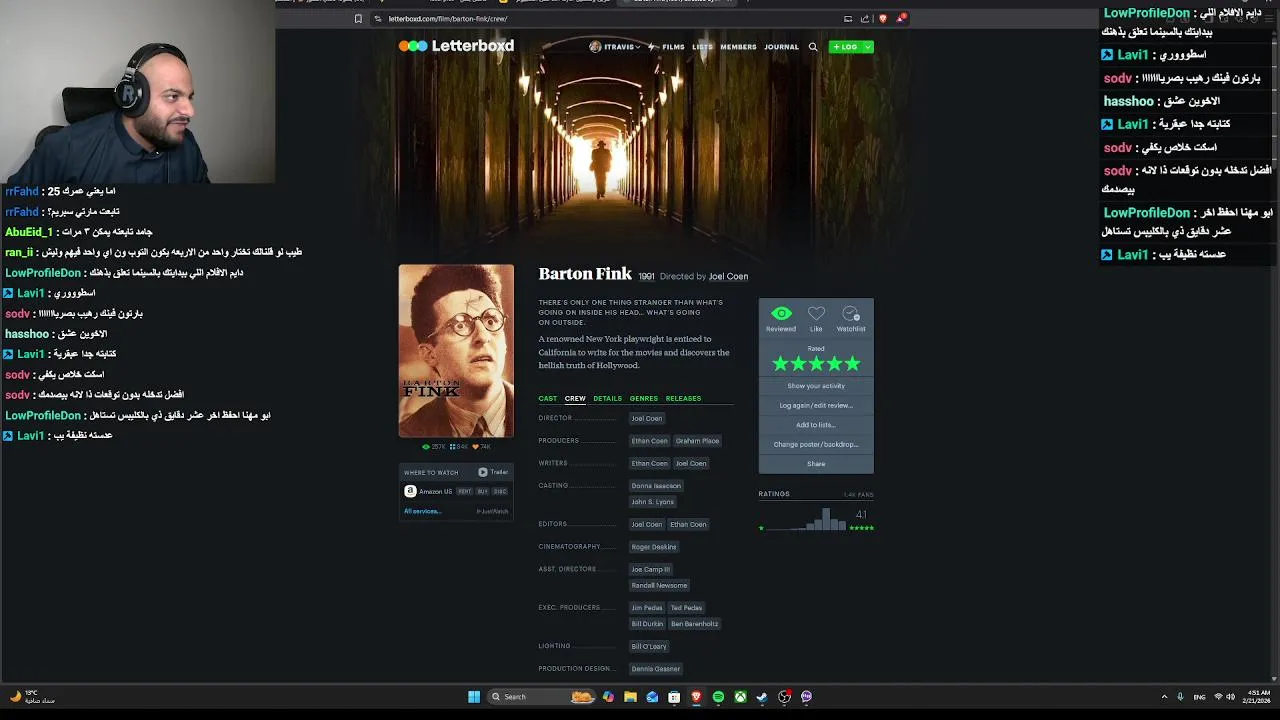Click the ITRAVIS profile avatar
This screenshot has height=720, width=1280.
595,47
